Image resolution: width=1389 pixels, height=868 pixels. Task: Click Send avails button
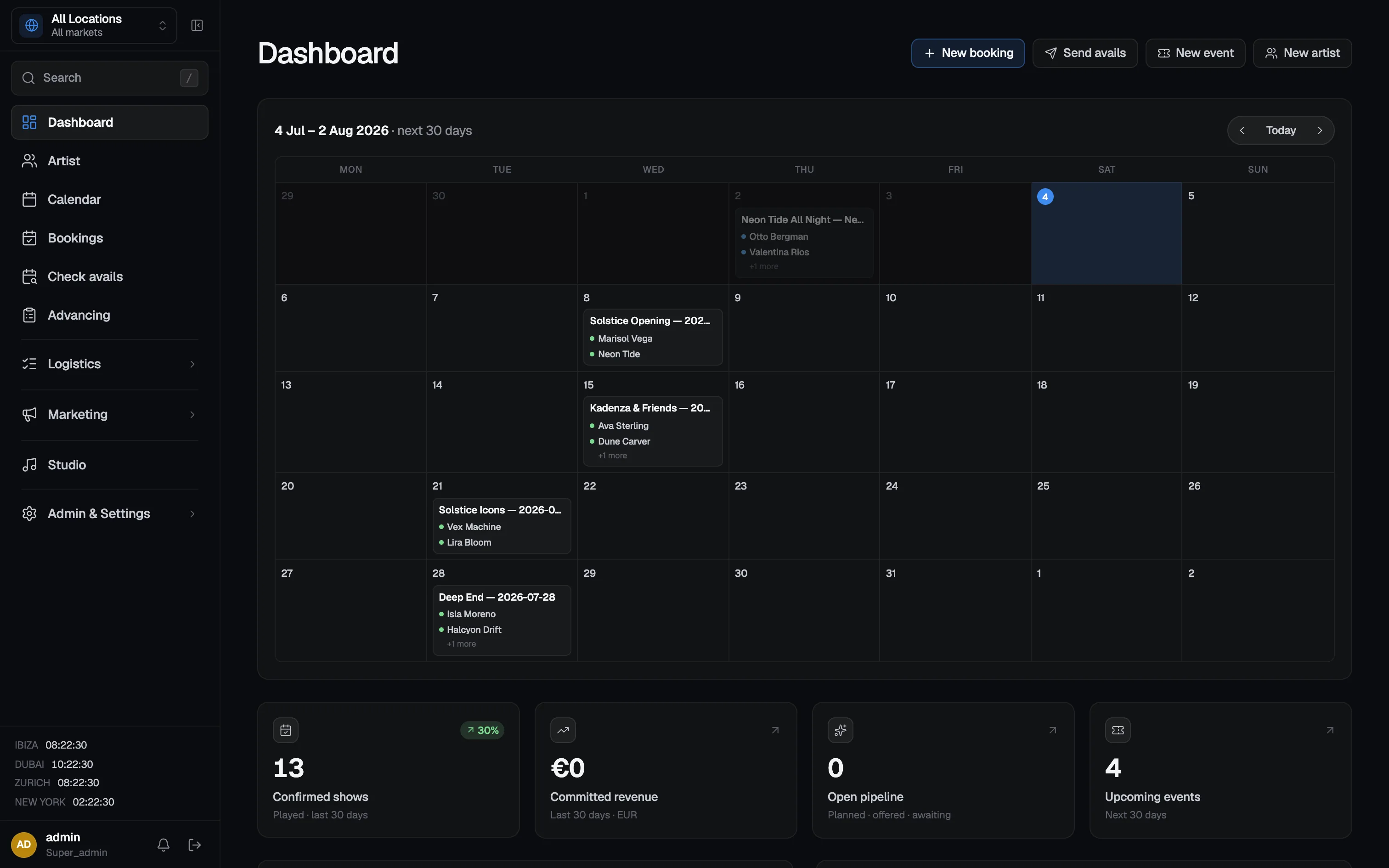[1085, 53]
